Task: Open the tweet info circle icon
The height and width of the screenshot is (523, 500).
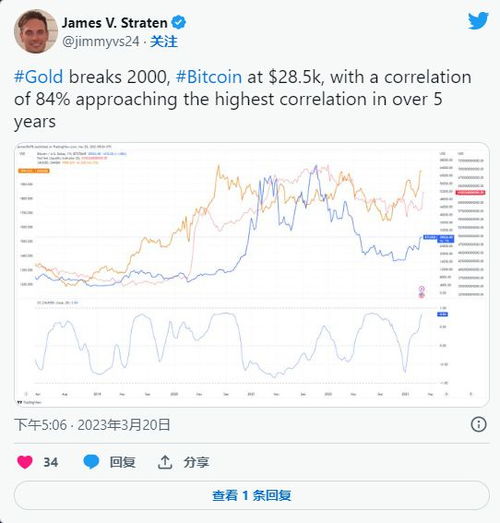Action: tap(478, 424)
